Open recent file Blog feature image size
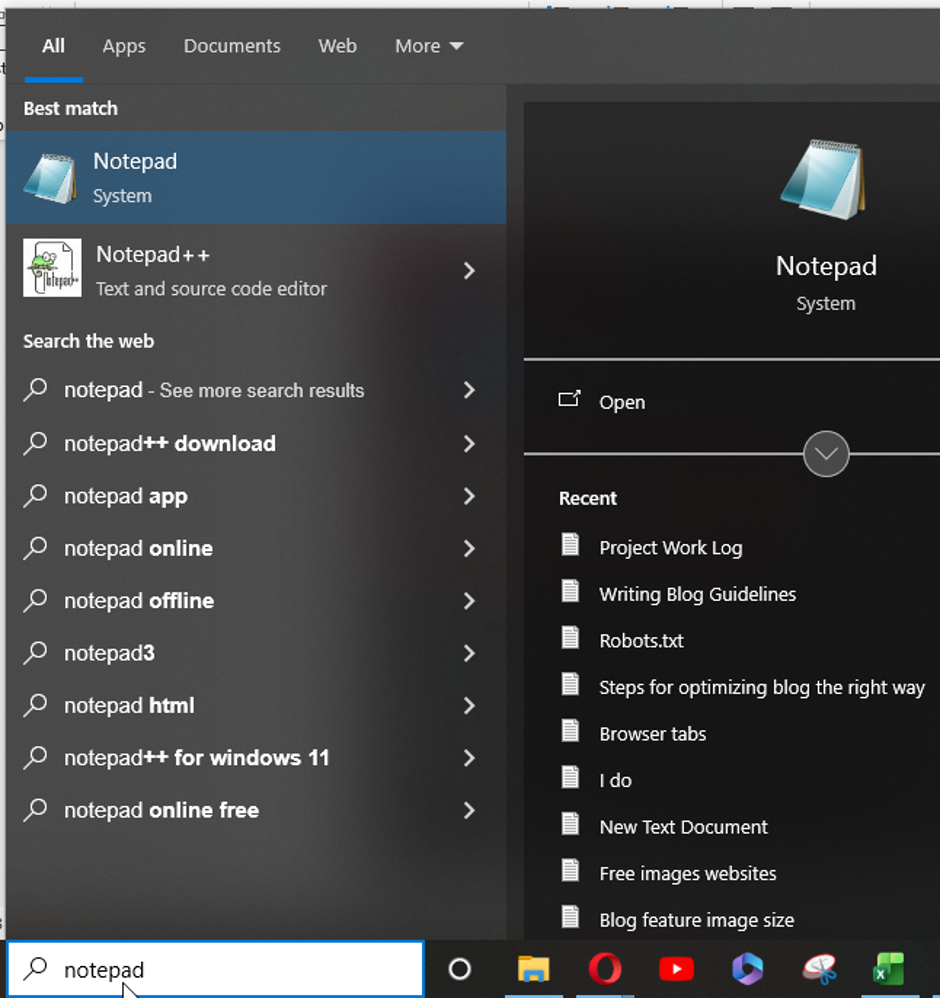This screenshot has height=998, width=940. click(697, 920)
